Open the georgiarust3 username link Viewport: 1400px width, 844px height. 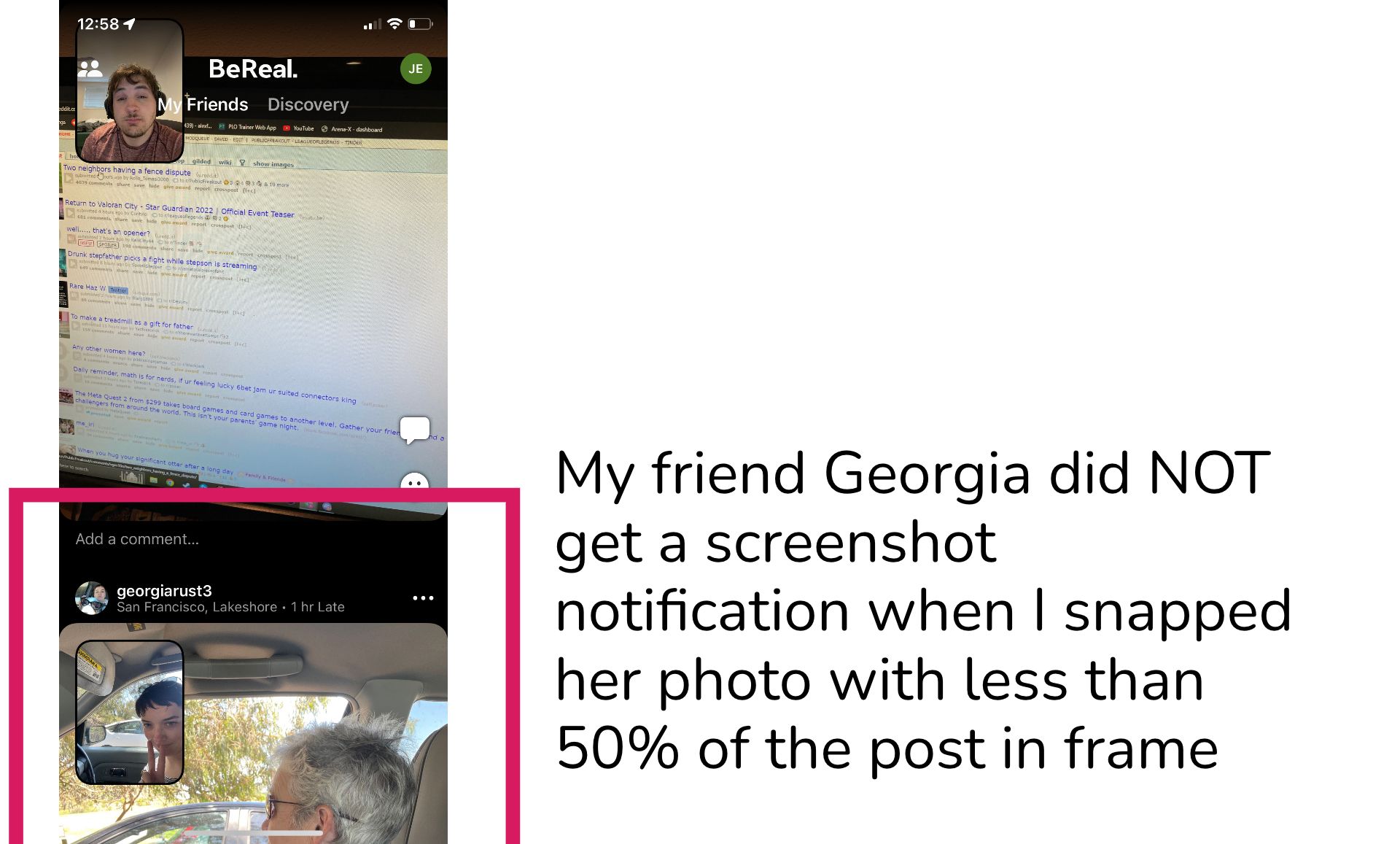(x=164, y=591)
